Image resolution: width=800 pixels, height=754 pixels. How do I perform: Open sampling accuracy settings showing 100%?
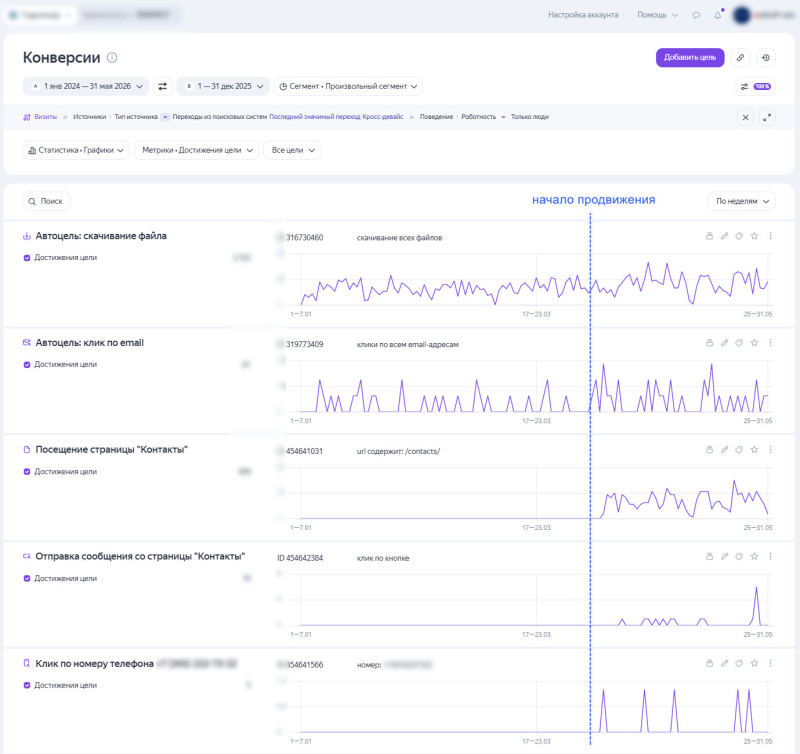(x=756, y=86)
